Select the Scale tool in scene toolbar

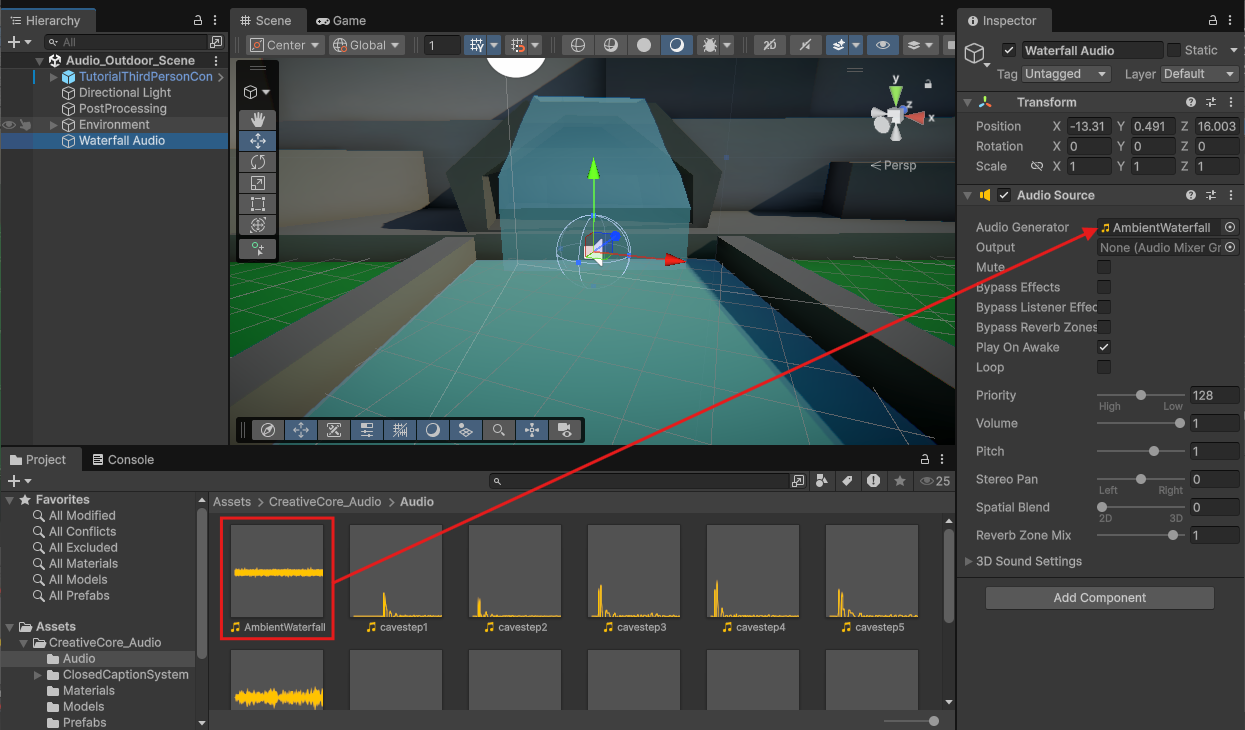[x=257, y=183]
